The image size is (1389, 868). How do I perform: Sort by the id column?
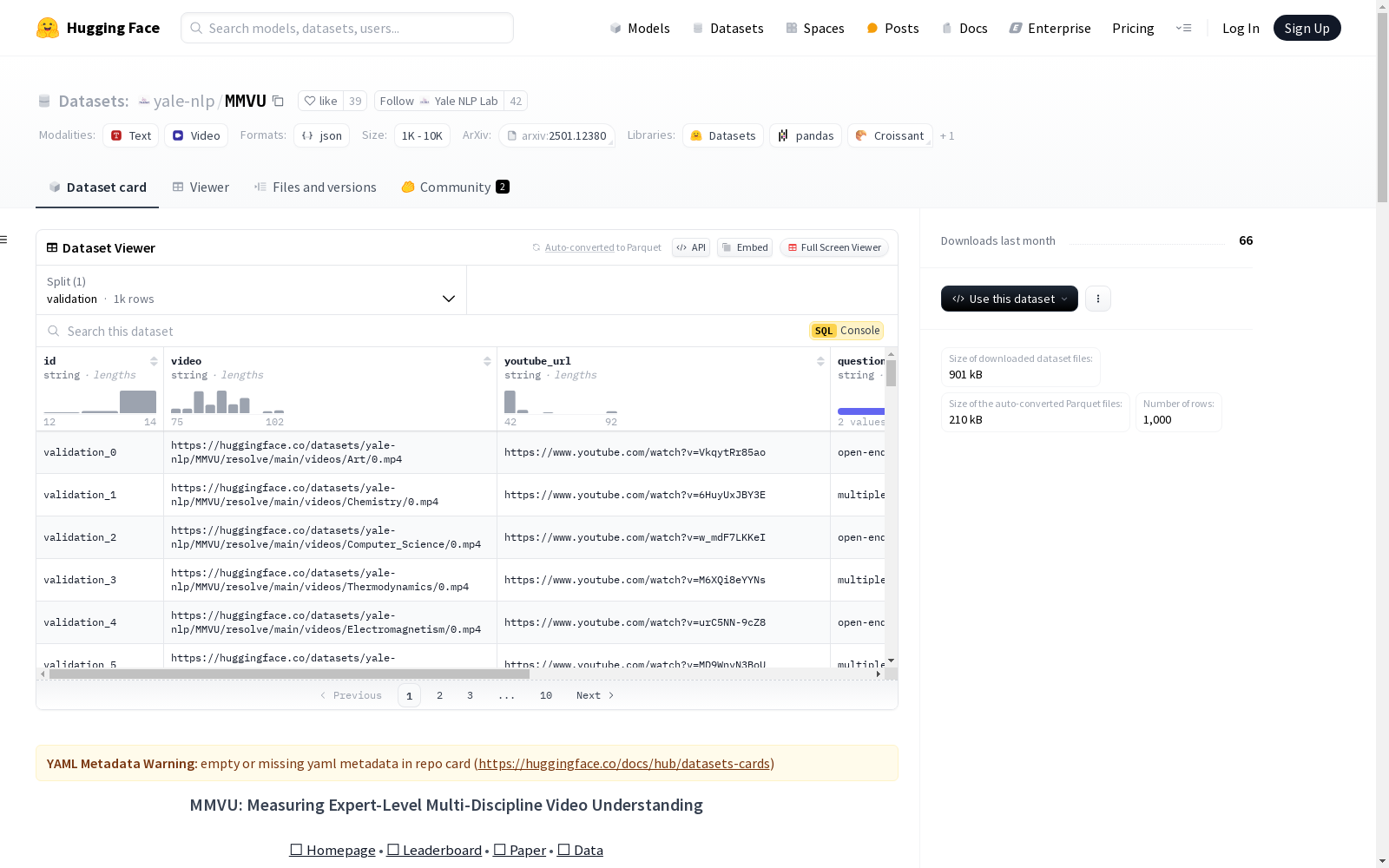pos(154,361)
